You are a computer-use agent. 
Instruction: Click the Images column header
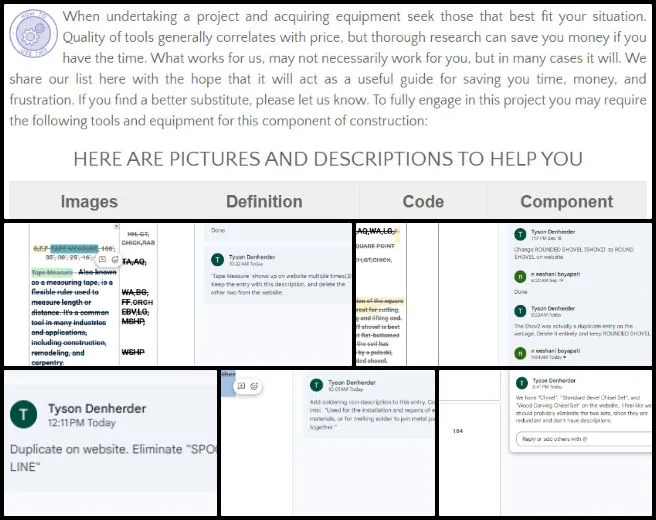click(x=89, y=201)
